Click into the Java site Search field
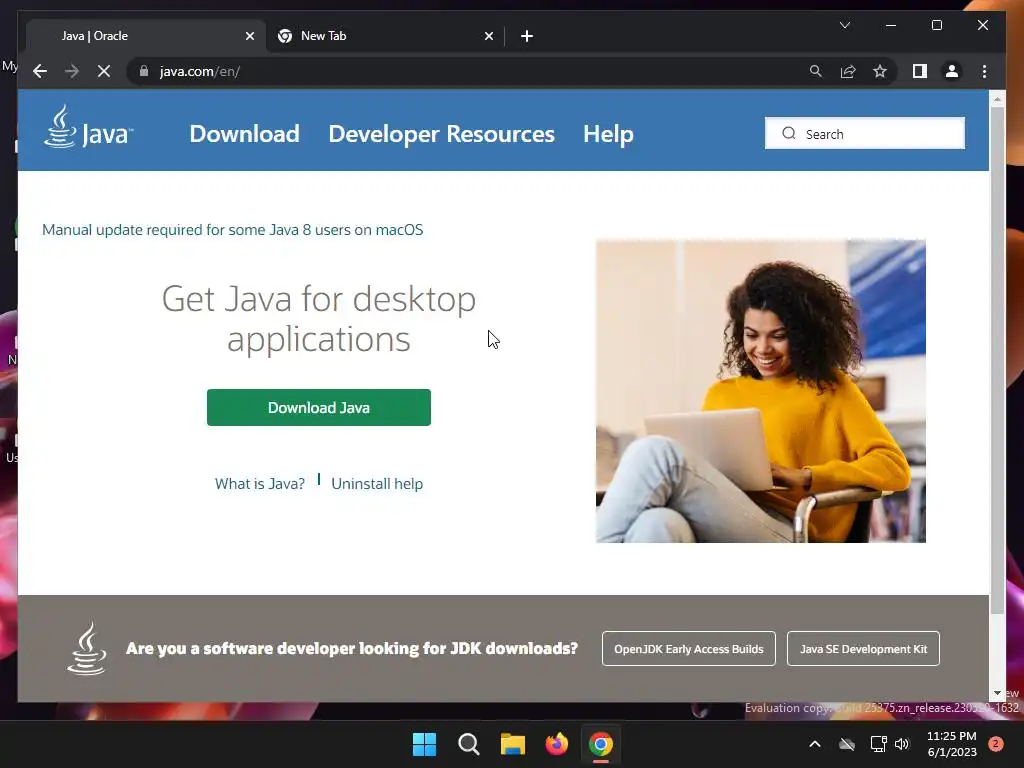This screenshot has height=768, width=1024. pyautogui.click(x=865, y=133)
